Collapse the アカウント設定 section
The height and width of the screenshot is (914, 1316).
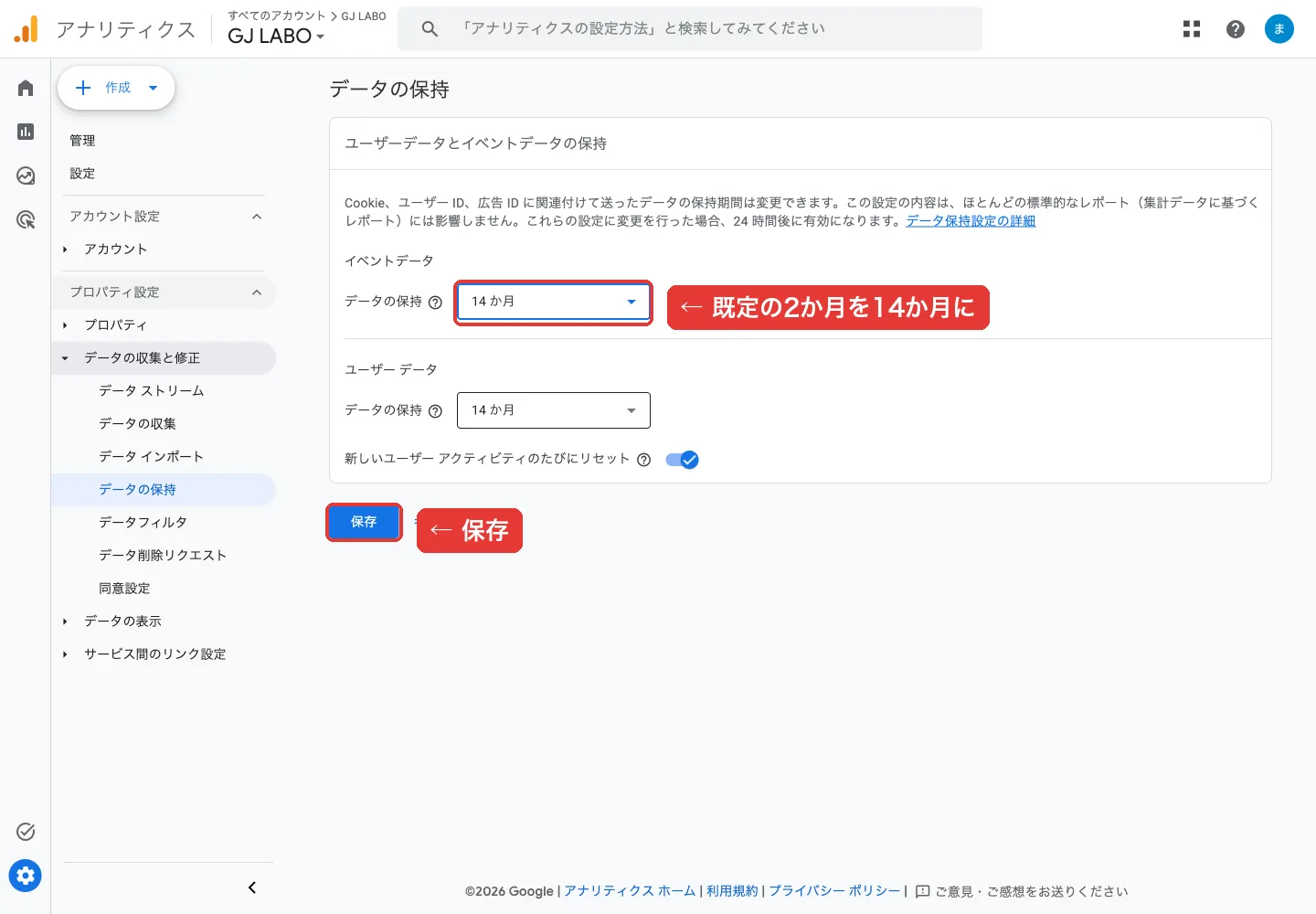[257, 217]
